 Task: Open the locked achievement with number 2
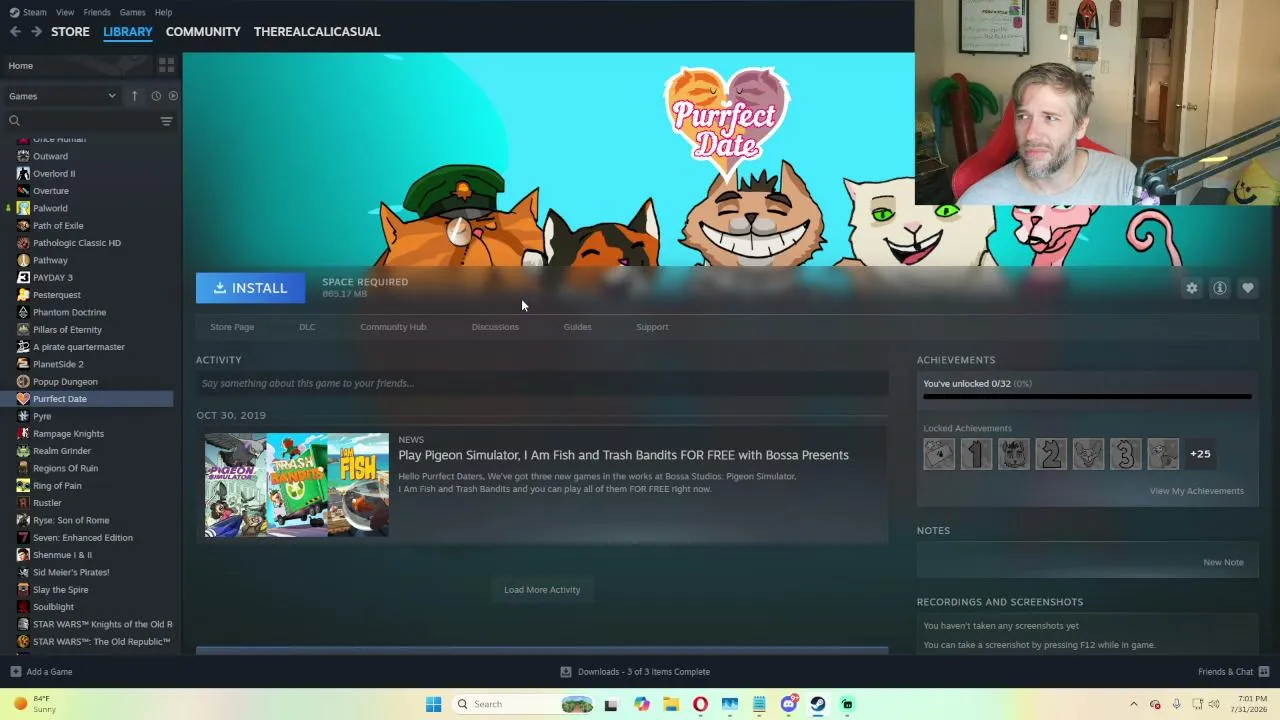pyautogui.click(x=1051, y=454)
